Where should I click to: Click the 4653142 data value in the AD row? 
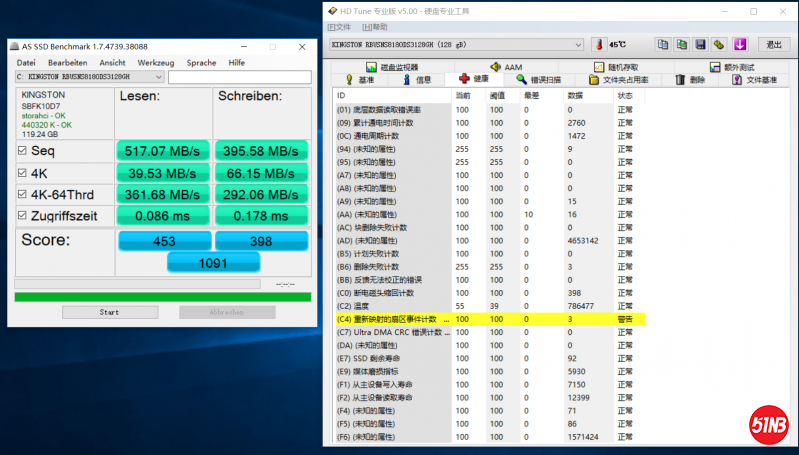click(583, 240)
